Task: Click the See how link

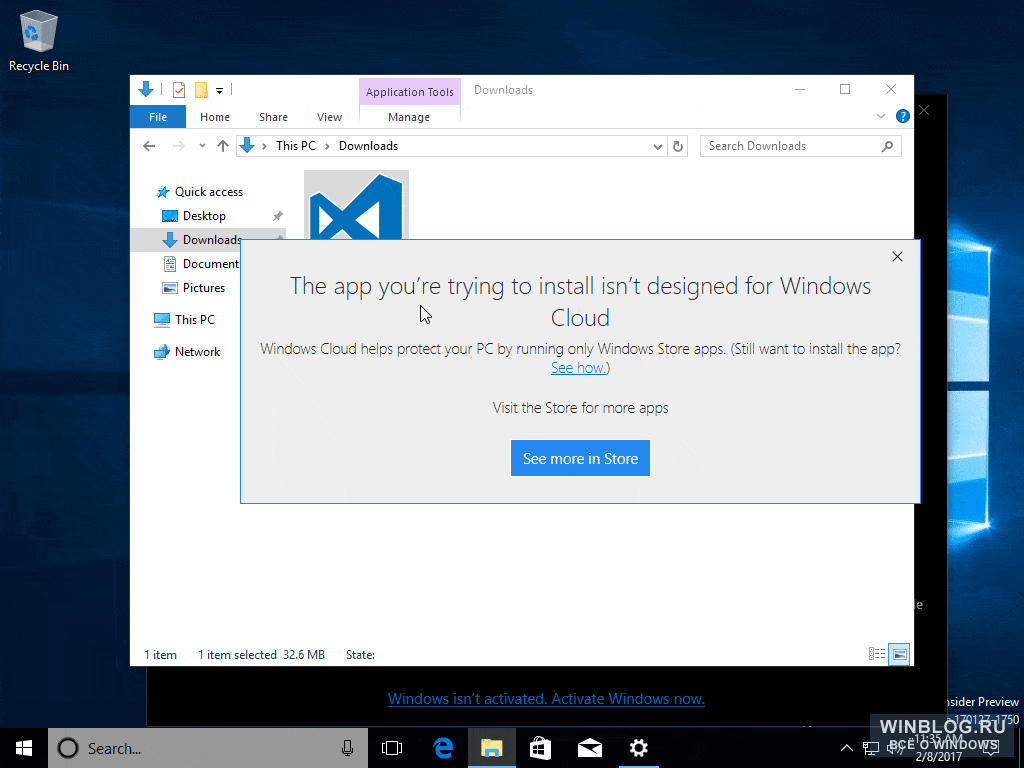Action: 578,368
